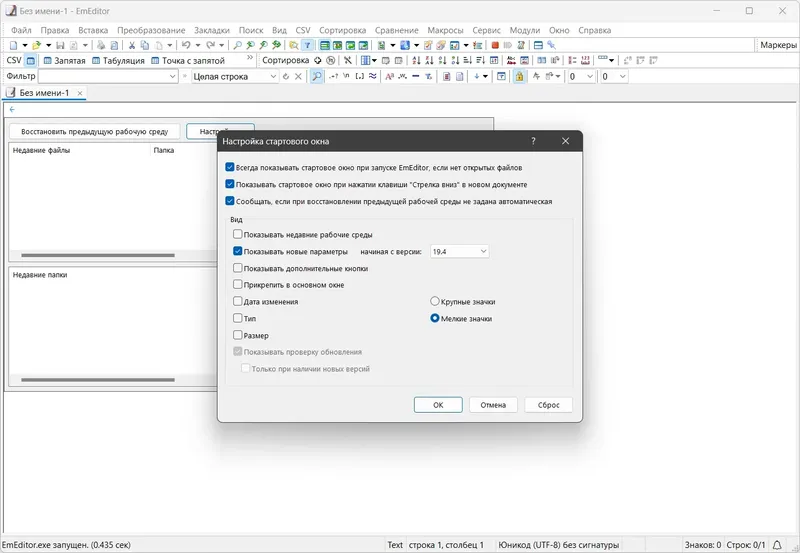Open the Макросы menu
Screen dimensions: 800x553
coord(445,30)
